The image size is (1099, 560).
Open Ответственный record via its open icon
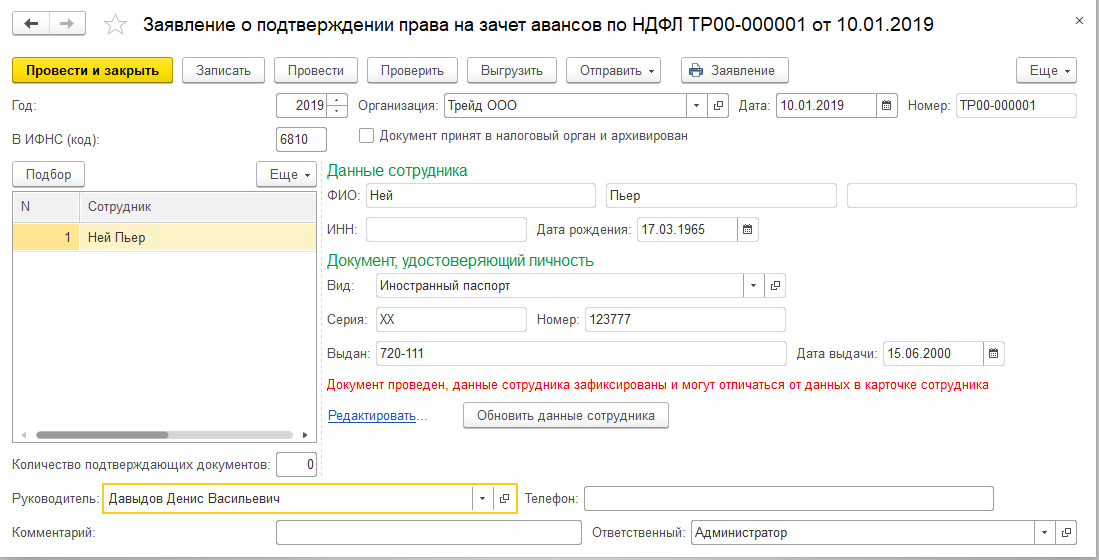1066,533
